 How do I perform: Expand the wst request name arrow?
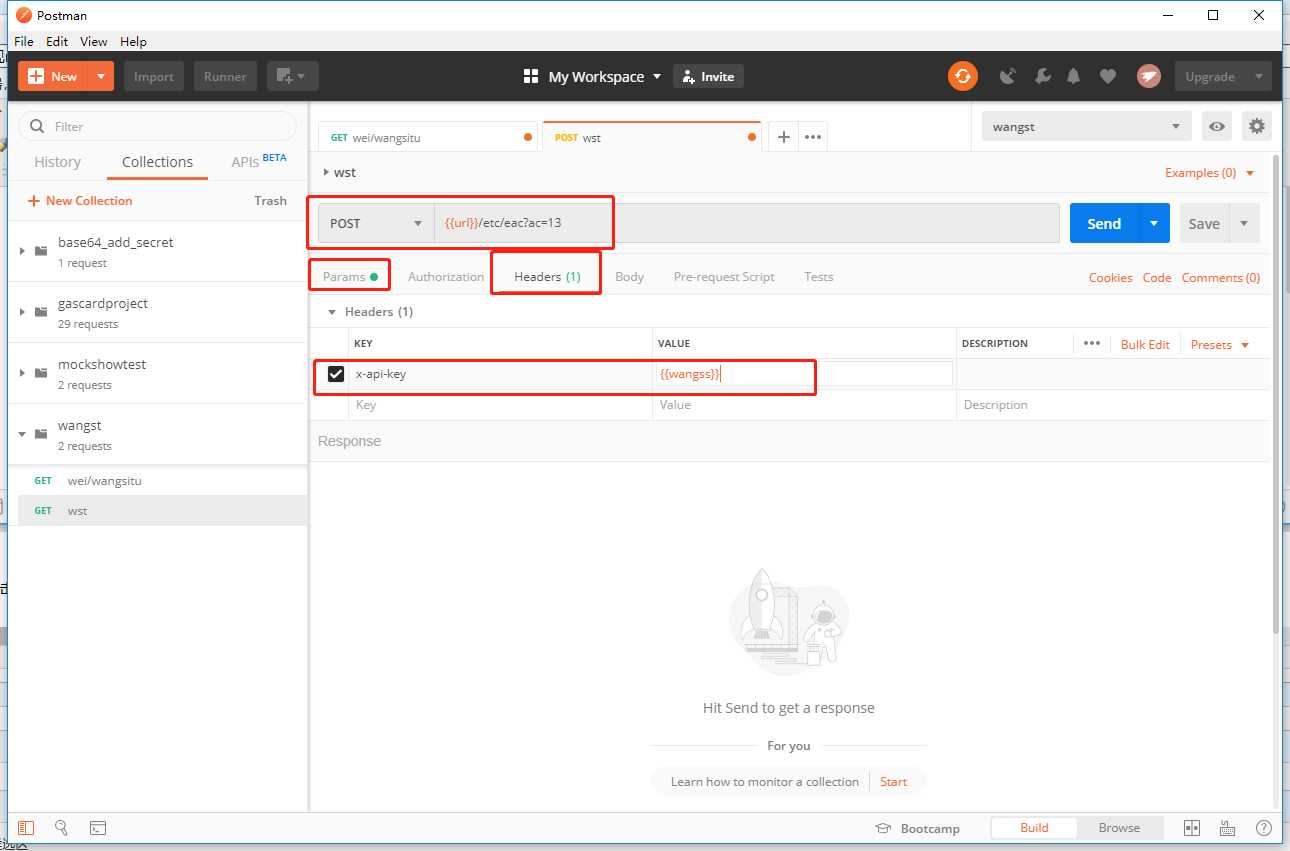[326, 172]
